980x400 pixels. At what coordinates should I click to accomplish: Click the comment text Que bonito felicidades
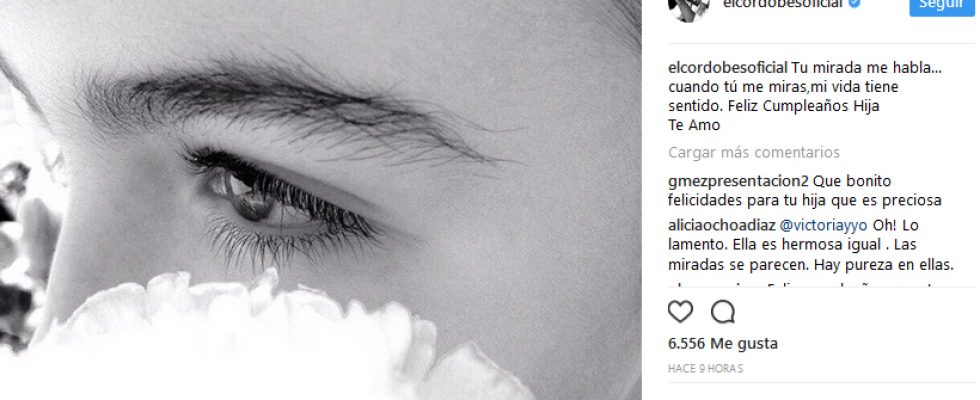point(805,191)
